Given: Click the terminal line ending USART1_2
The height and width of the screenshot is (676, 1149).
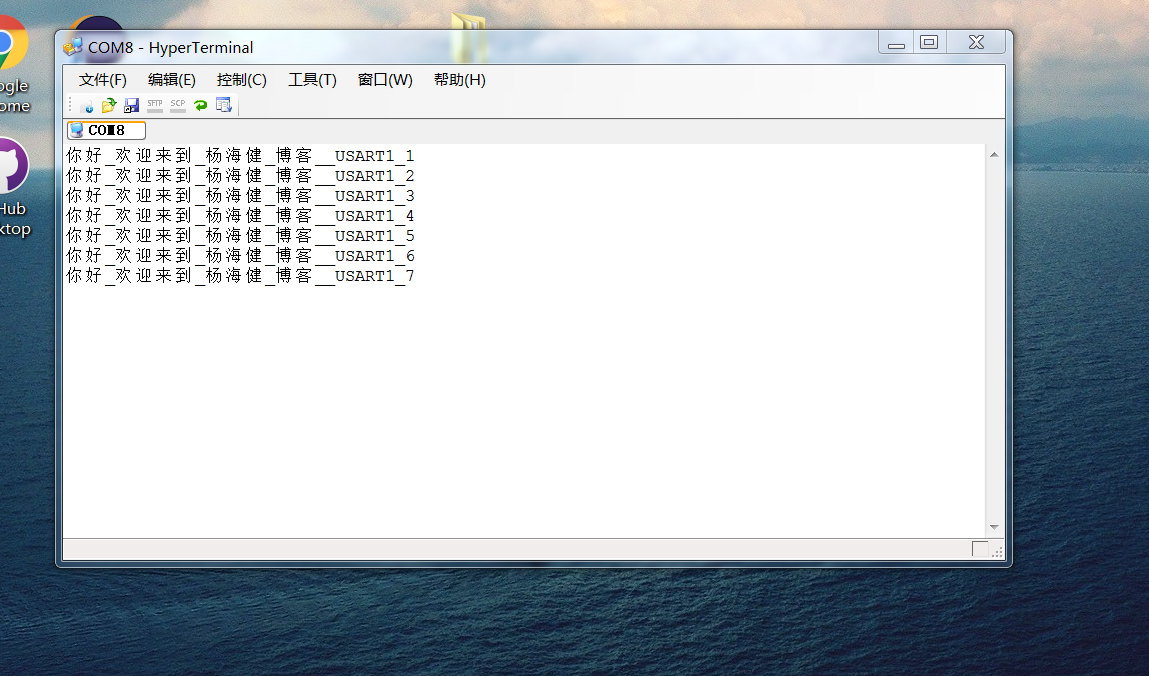Looking at the screenshot, I should click(x=240, y=176).
